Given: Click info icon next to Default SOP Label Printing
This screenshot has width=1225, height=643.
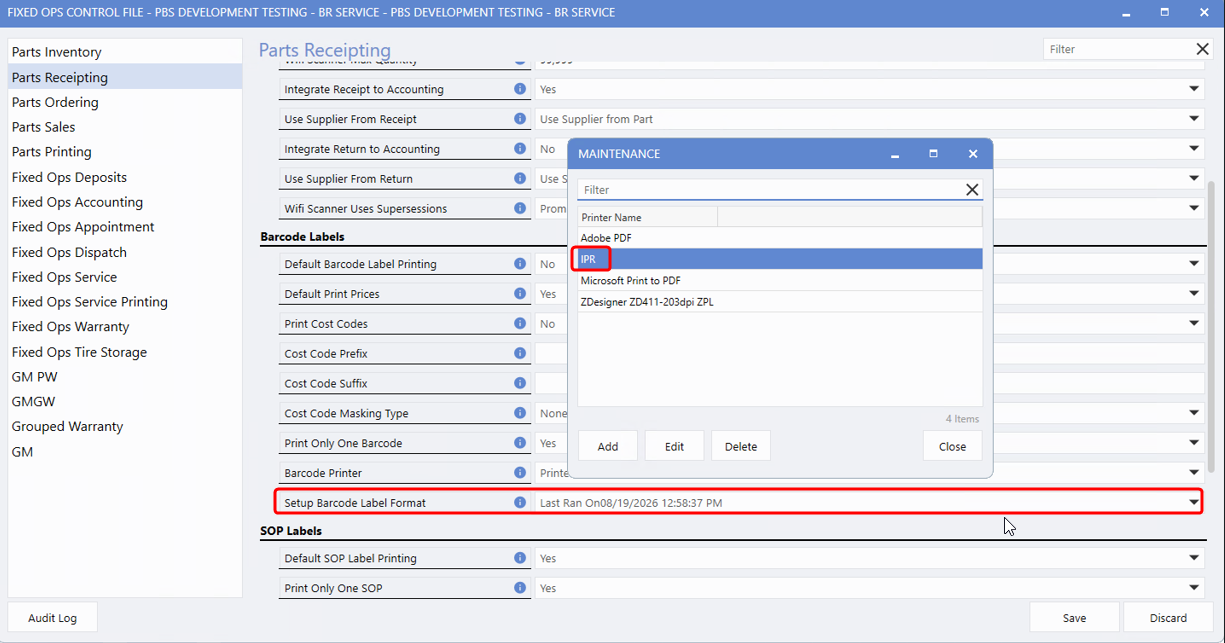Looking at the screenshot, I should point(520,558).
